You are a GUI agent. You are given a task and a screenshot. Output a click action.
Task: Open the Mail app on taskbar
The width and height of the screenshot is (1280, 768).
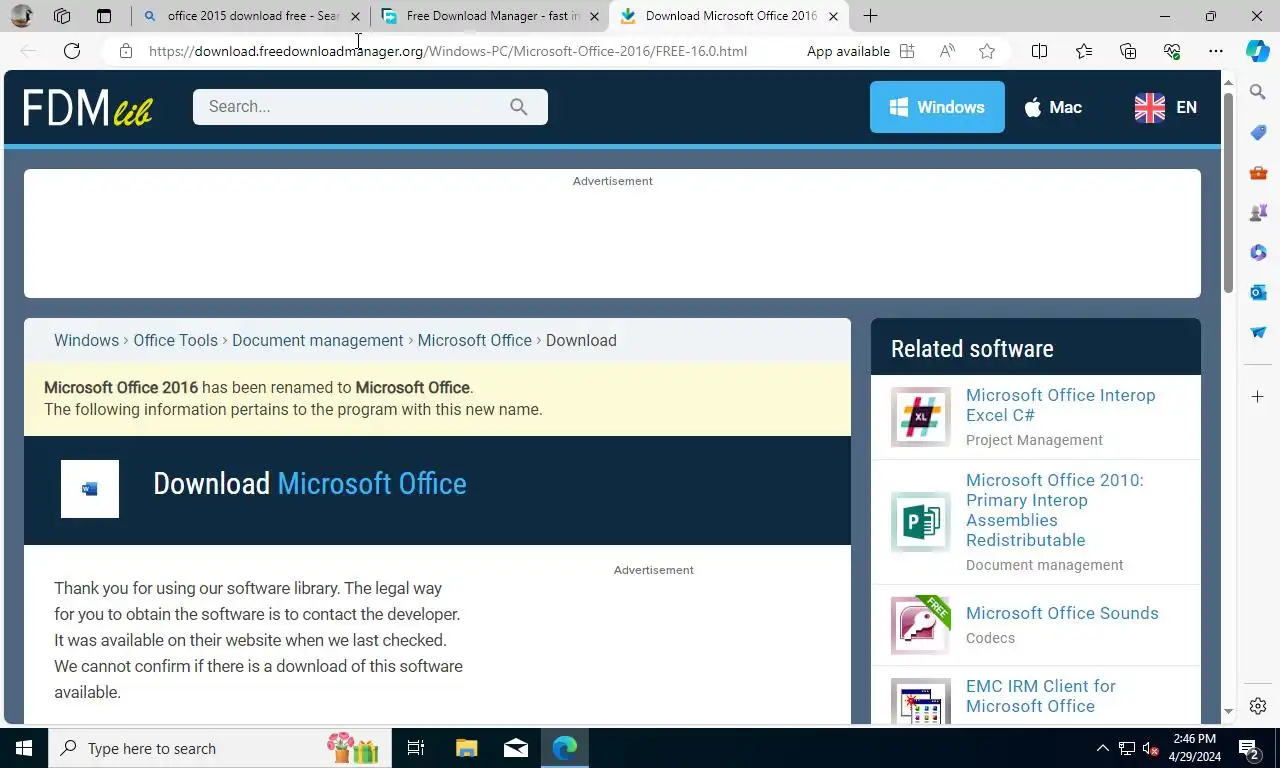pyautogui.click(x=516, y=748)
